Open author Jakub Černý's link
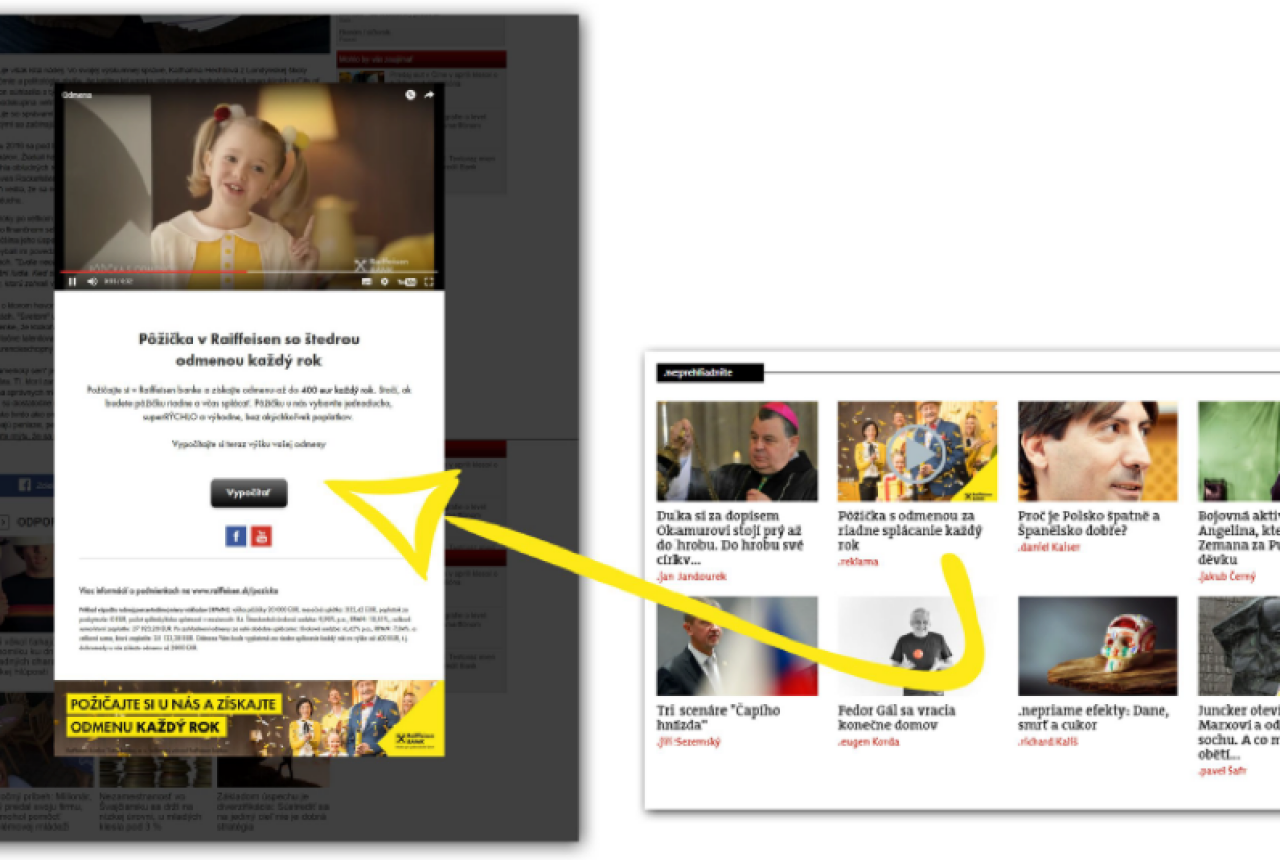Viewport: 1280px width, 860px height. [1227, 577]
